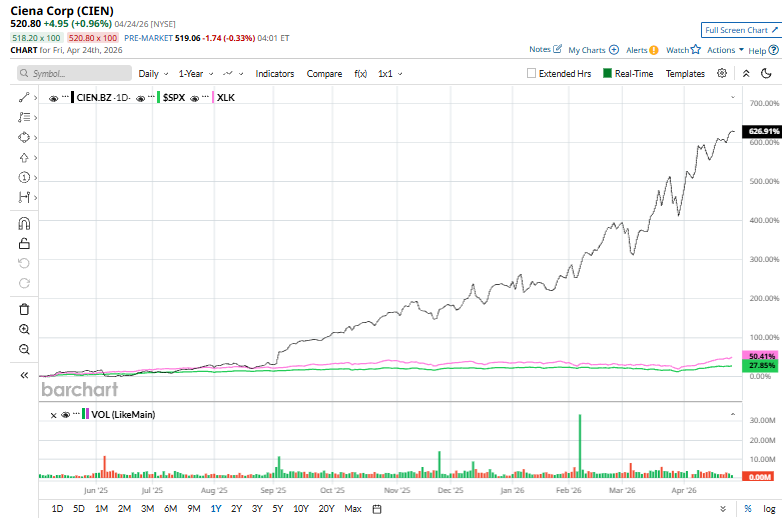Hide the $SPX comparison with its eye icon
The width and height of the screenshot is (782, 520).
point(141,98)
